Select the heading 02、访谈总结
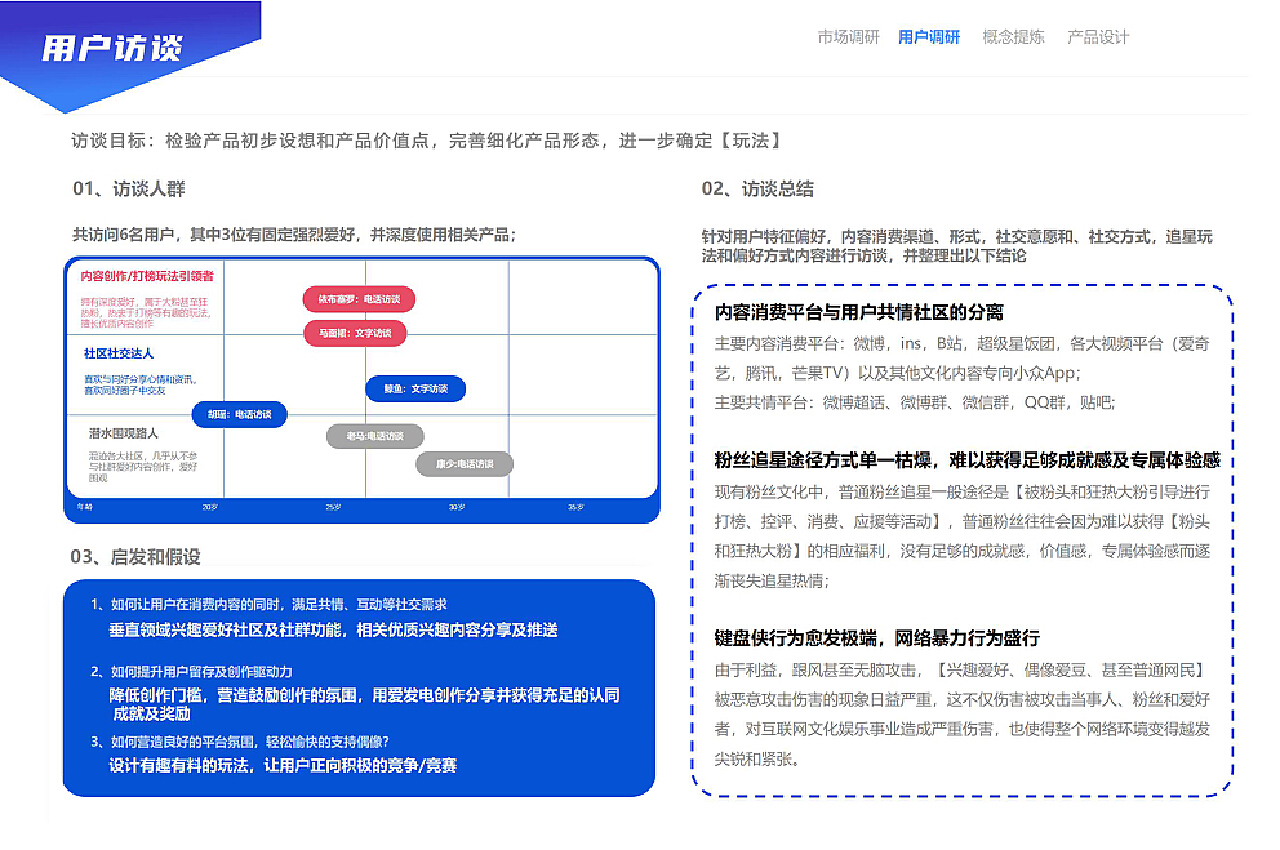The image size is (1280, 850). (x=757, y=189)
